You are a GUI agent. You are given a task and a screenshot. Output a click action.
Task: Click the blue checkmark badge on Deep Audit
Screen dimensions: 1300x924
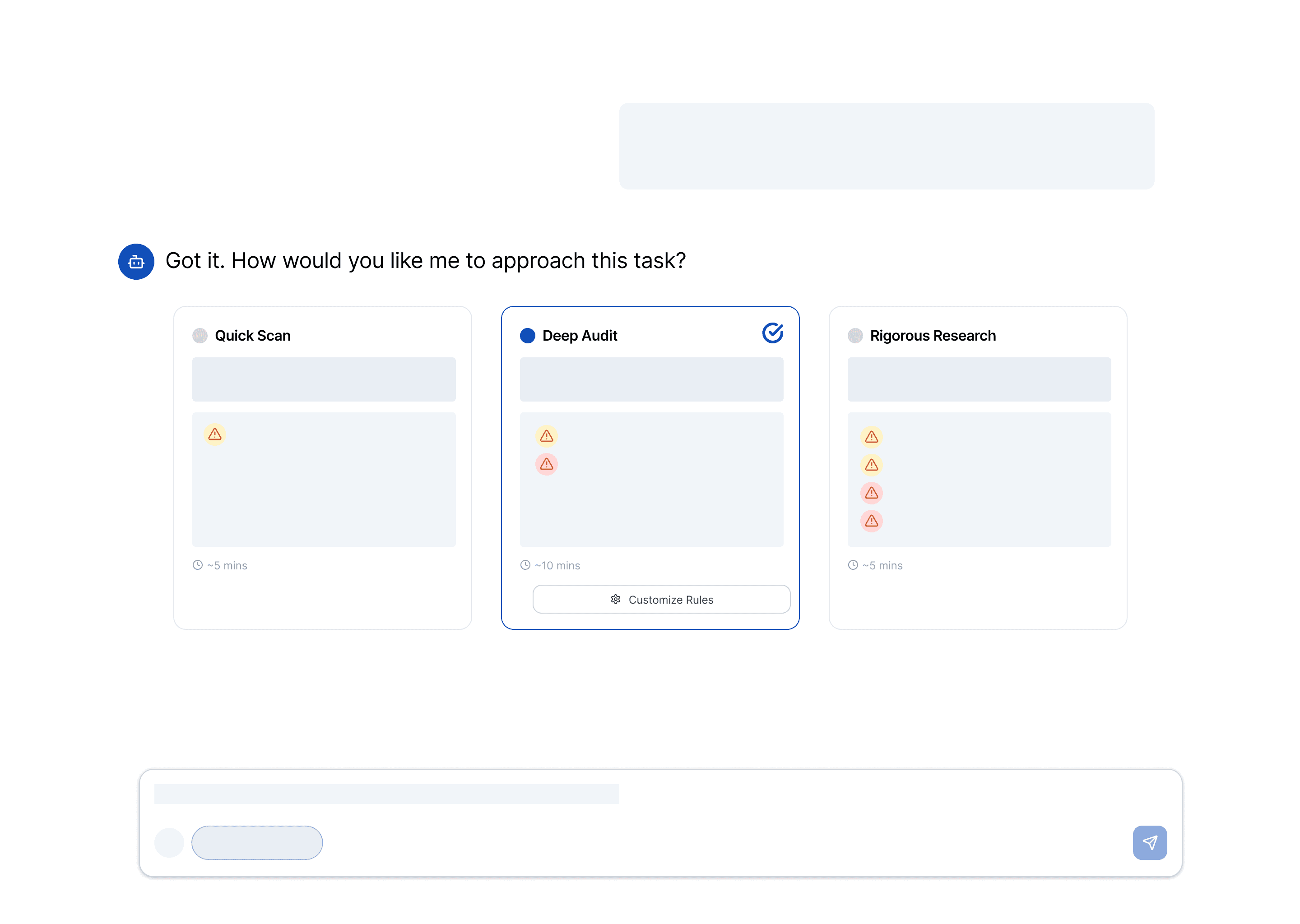(x=772, y=333)
